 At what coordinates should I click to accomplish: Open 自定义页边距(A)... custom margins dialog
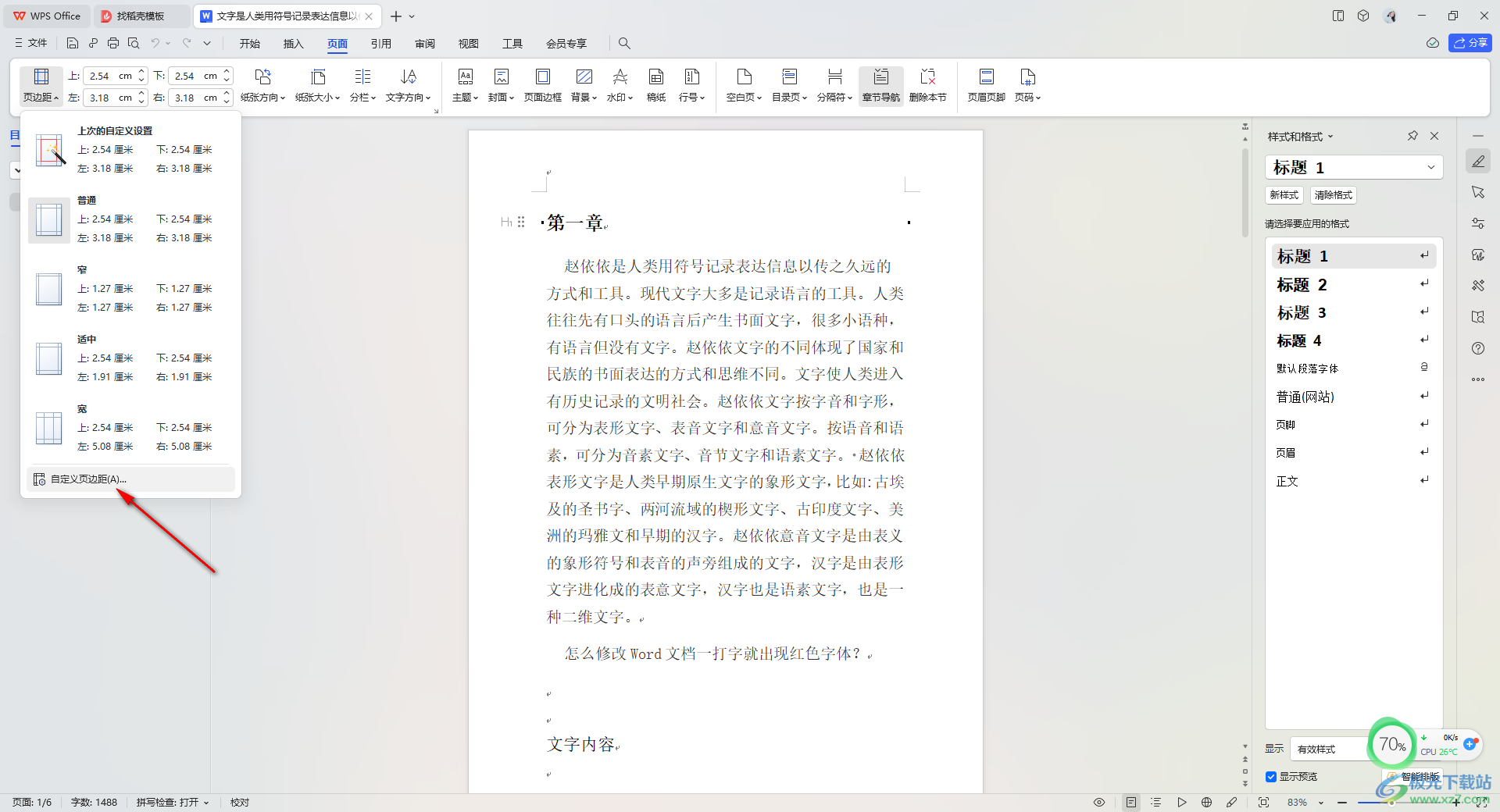tap(130, 479)
